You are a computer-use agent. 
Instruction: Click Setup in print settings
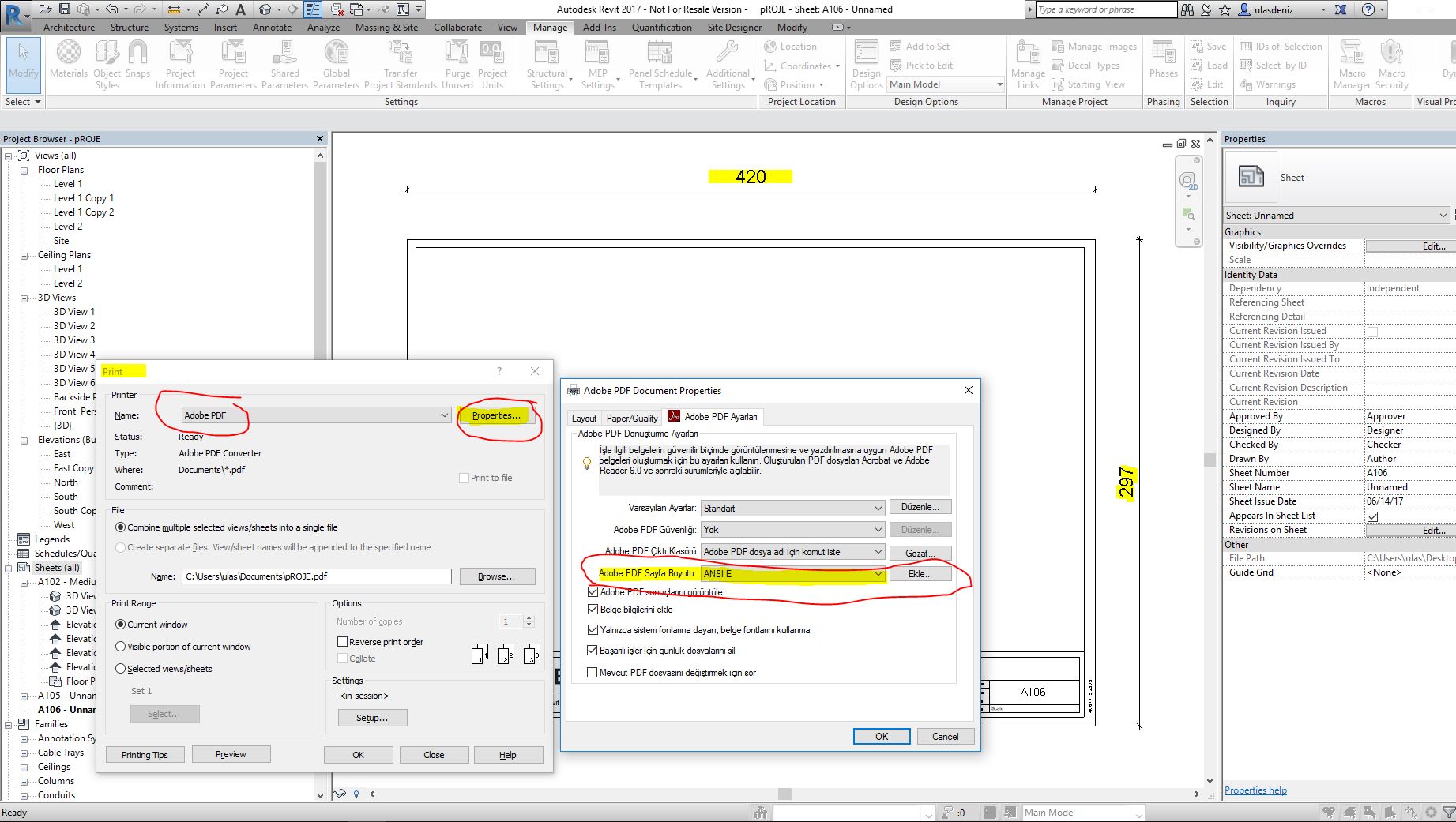(372, 718)
